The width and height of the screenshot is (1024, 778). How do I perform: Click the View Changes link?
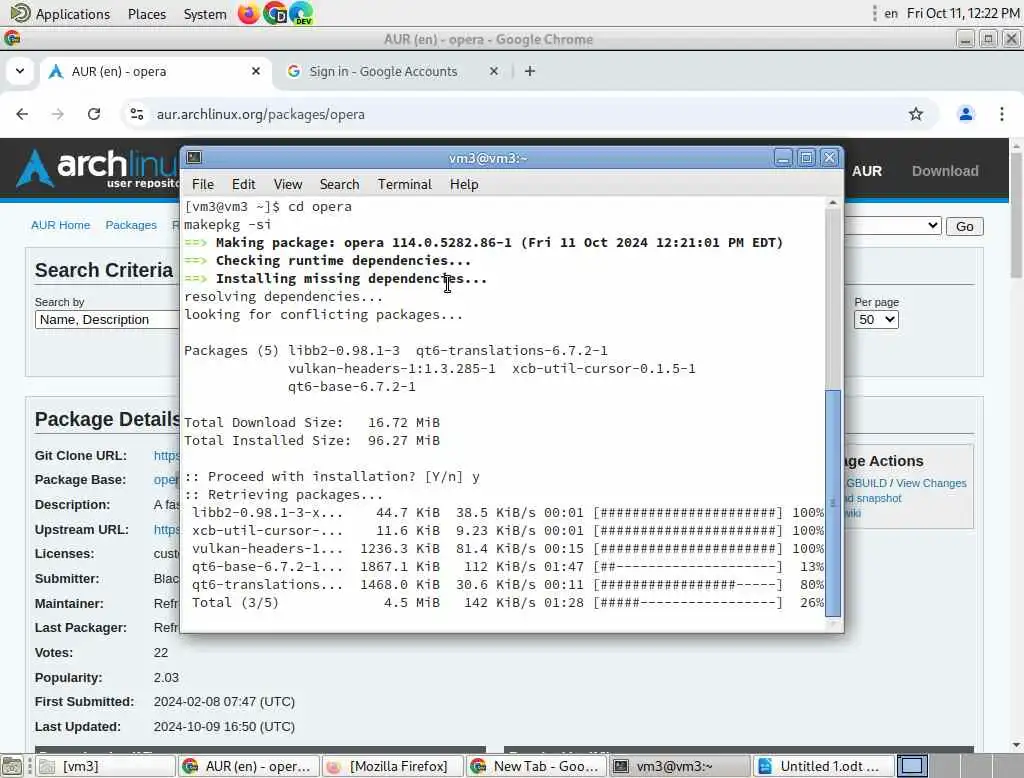(931, 483)
